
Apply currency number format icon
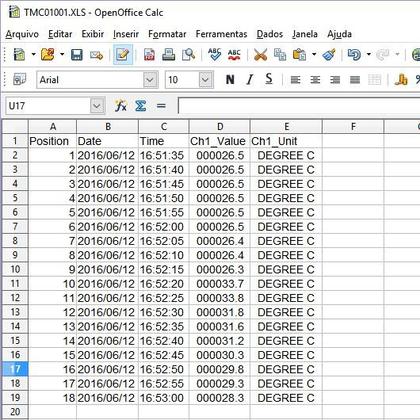click(x=401, y=80)
